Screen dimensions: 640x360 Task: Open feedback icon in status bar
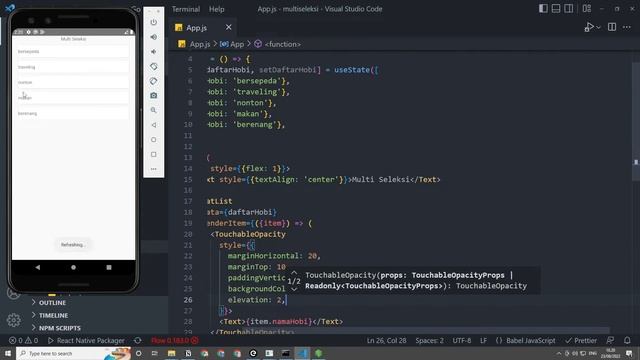click(x=610, y=340)
